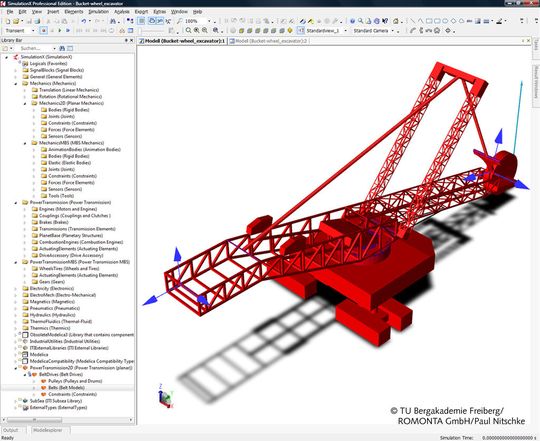Pin the Library Bar panel
The width and height of the screenshot is (540, 441).
click(126, 40)
